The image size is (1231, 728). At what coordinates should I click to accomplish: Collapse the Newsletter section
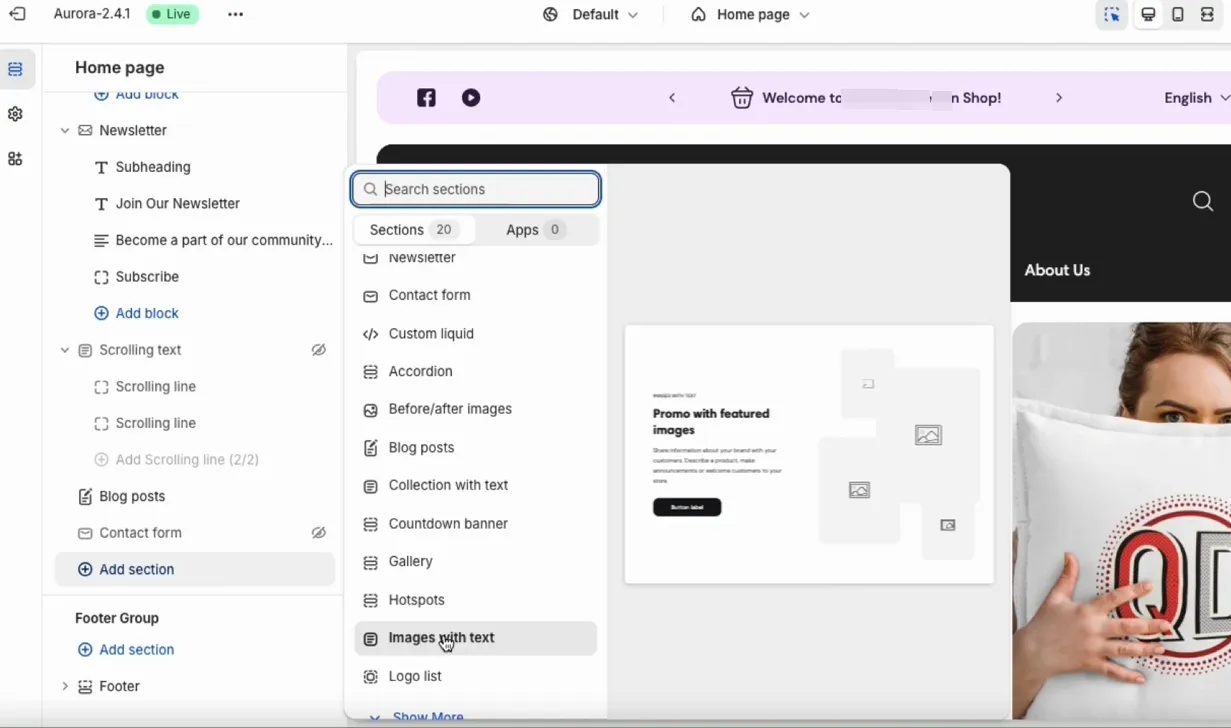[x=65, y=131]
